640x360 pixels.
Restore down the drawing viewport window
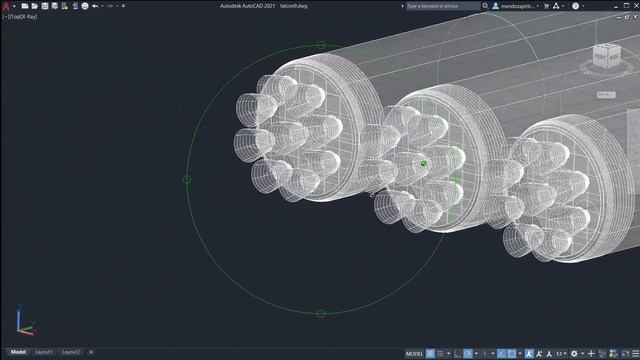[x=627, y=17]
